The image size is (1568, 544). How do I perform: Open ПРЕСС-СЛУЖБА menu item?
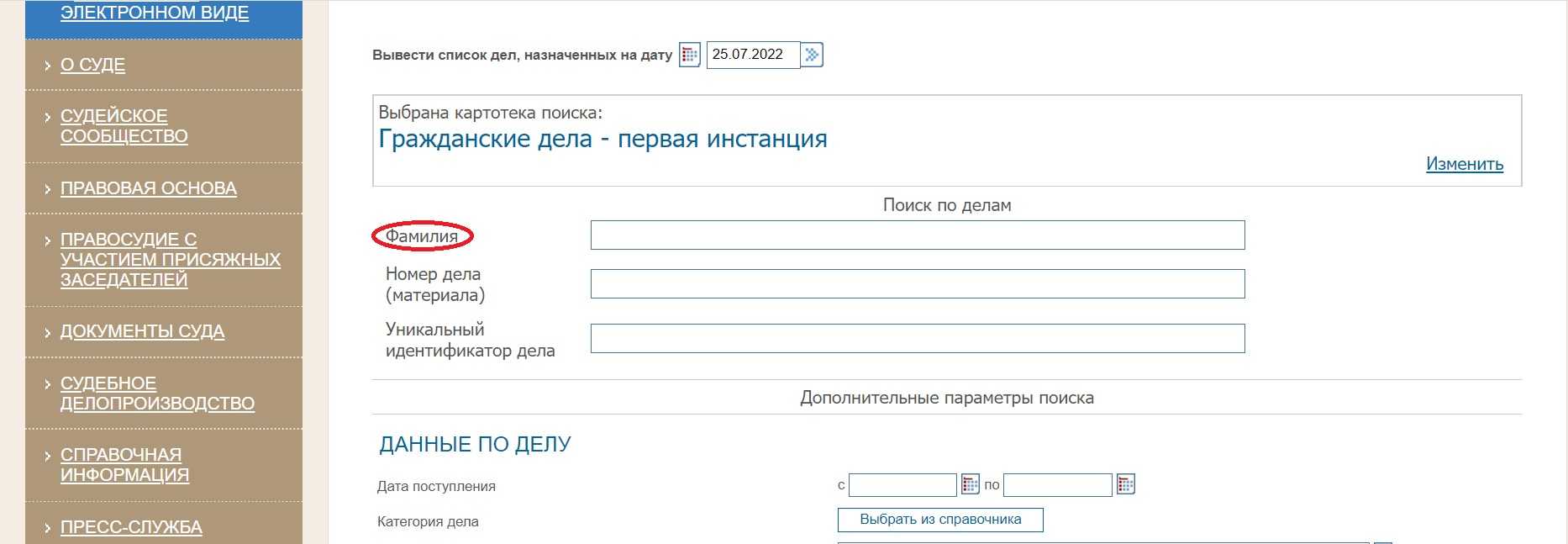click(x=131, y=527)
